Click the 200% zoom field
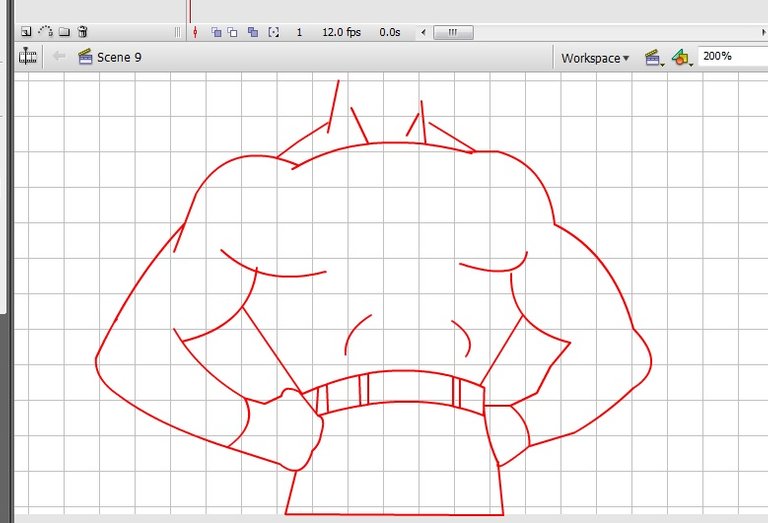Viewport: 768px width, 523px height. tap(732, 56)
